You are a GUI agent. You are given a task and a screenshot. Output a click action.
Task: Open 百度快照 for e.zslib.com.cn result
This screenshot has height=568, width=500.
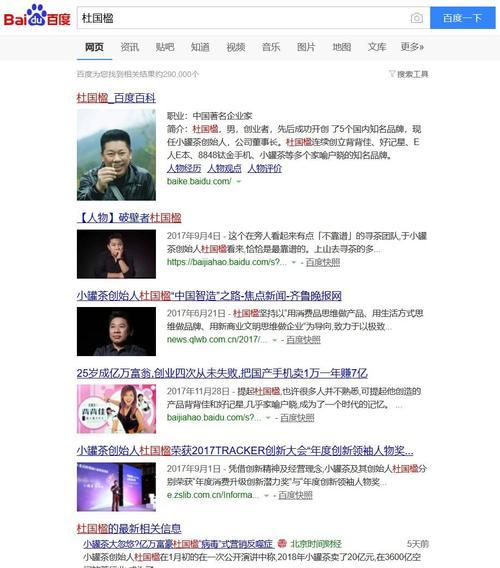pos(295,495)
